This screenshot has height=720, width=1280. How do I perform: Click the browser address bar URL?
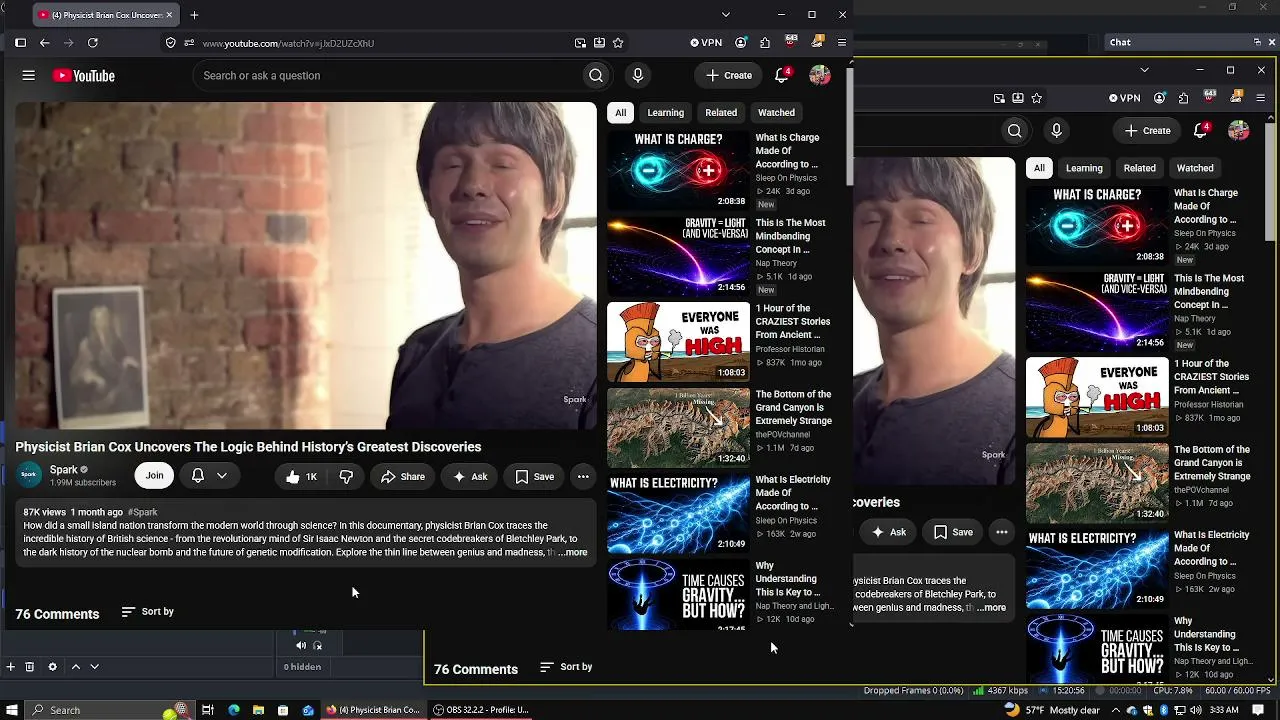(x=288, y=43)
